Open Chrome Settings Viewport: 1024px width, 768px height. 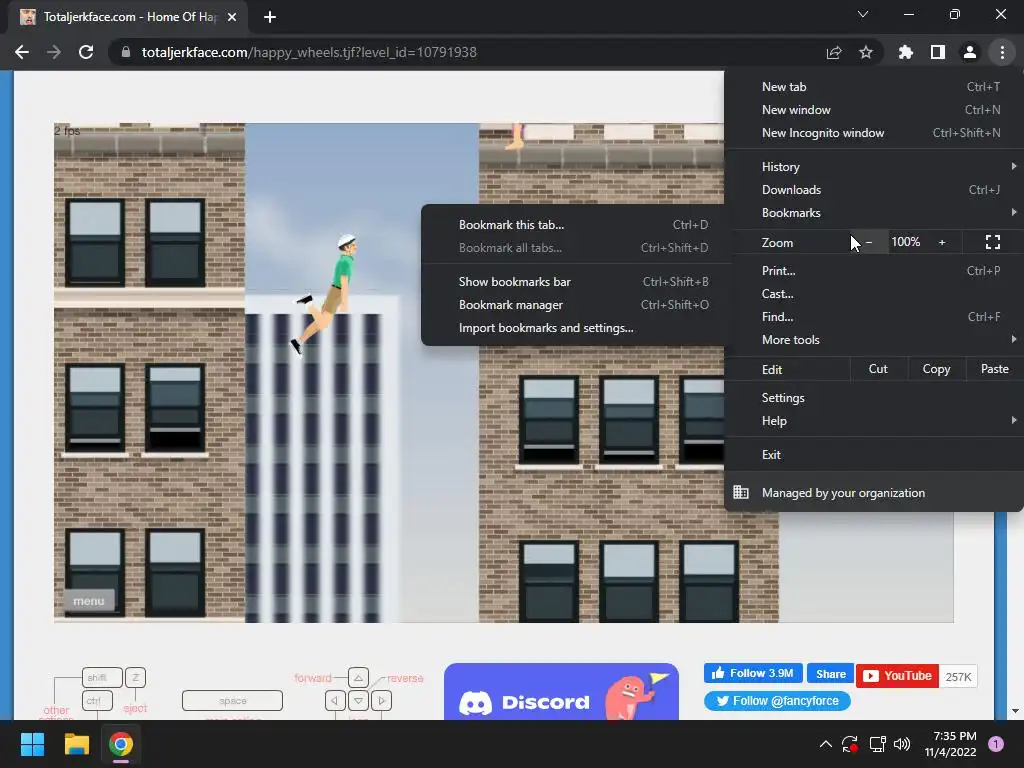(874, 398)
